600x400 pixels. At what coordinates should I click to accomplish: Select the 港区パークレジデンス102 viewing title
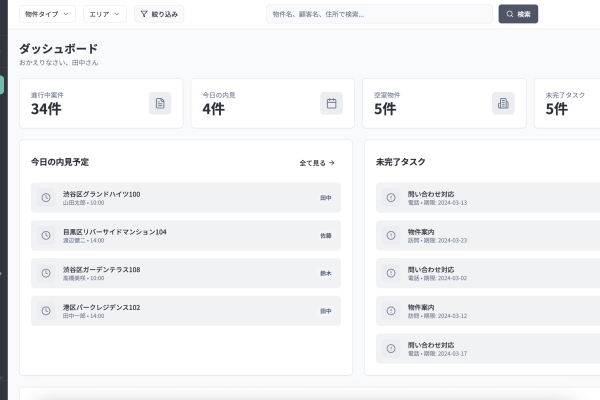point(101,307)
